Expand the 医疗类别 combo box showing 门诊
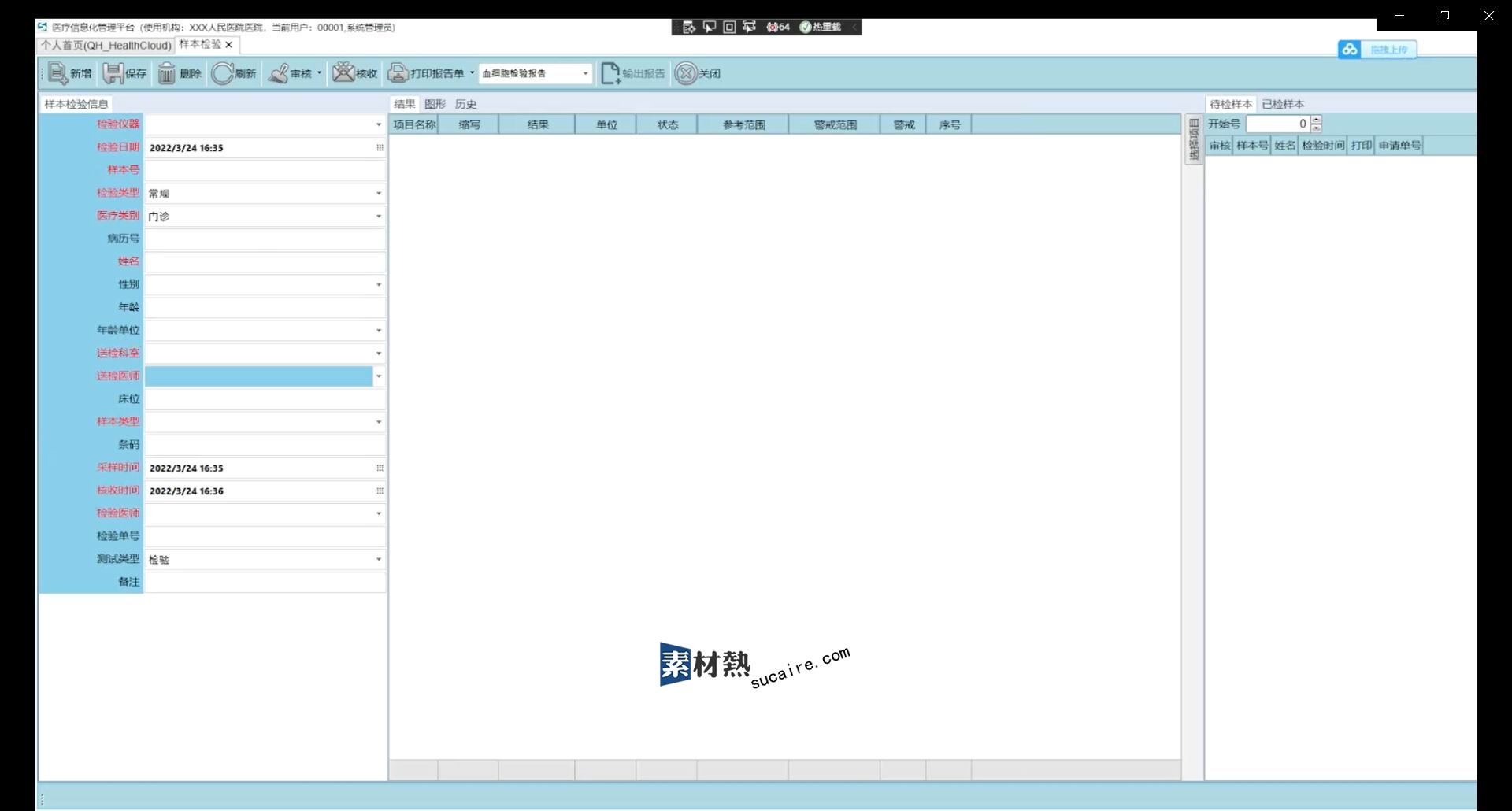Image resolution: width=1512 pixels, height=811 pixels. click(378, 216)
